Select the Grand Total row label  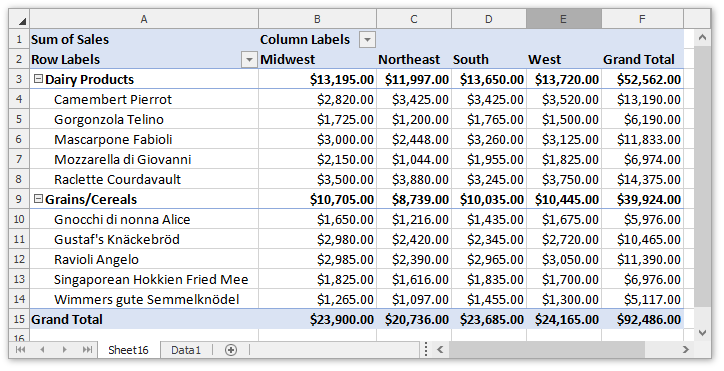[x=144, y=319]
